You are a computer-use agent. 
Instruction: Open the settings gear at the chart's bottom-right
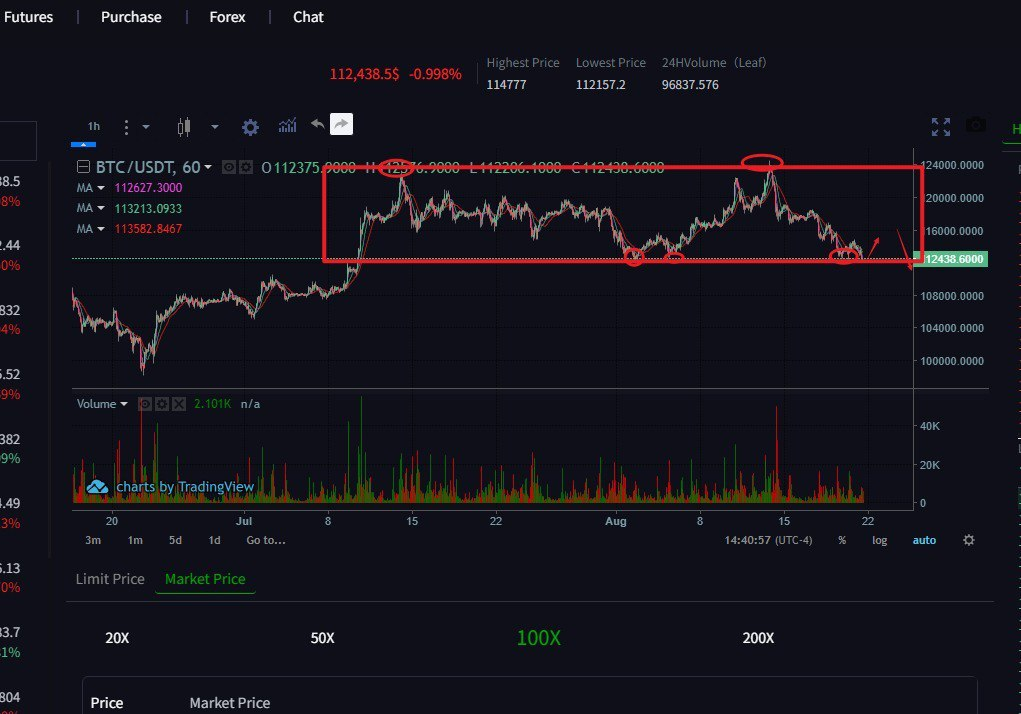[968, 540]
